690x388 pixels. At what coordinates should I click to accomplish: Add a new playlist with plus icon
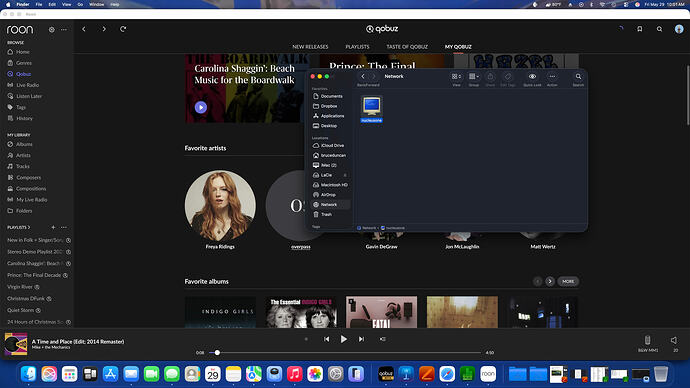(x=53, y=227)
